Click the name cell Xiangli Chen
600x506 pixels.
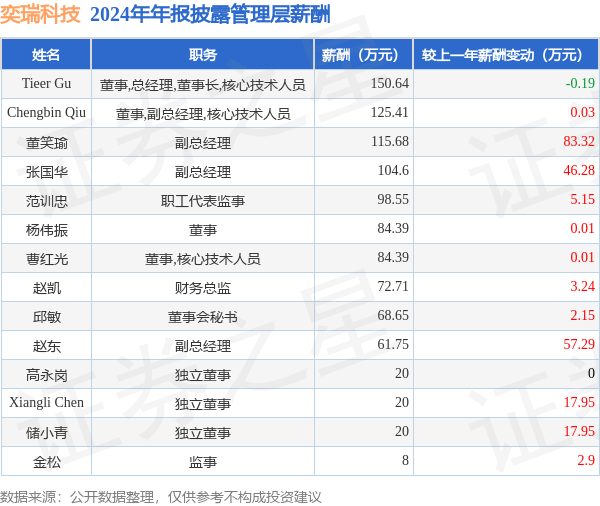(46, 403)
